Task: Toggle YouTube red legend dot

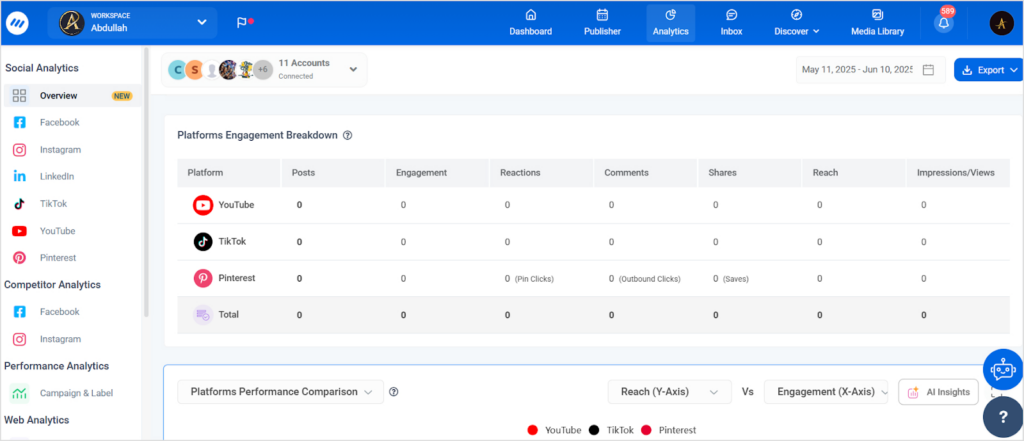Action: tap(532, 430)
